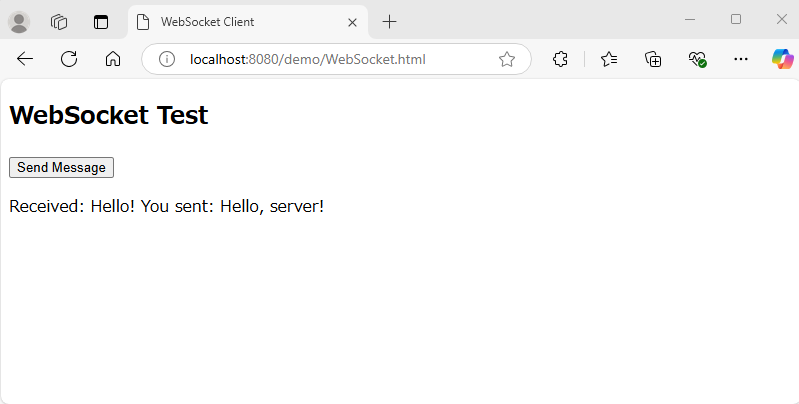Refresh the page
799x404 pixels.
(x=69, y=59)
